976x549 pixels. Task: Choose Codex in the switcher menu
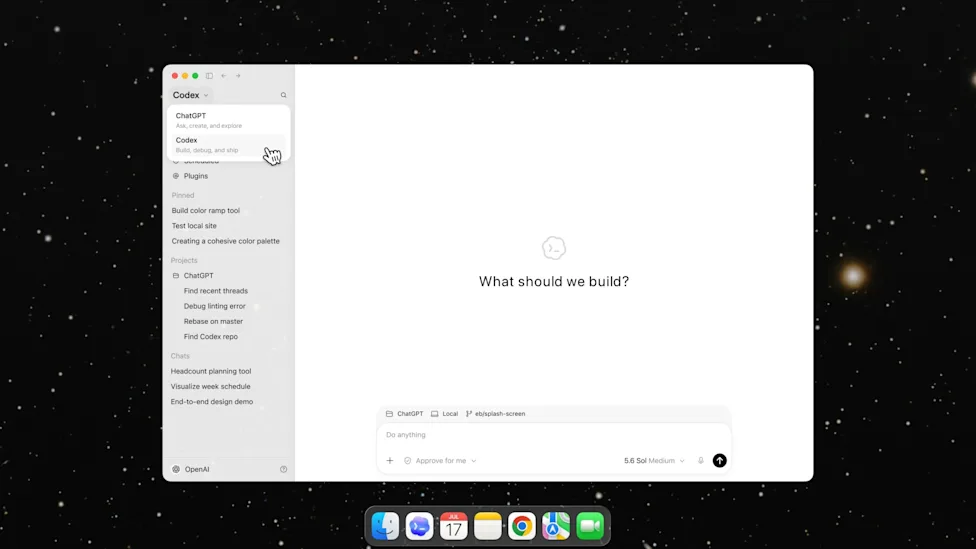(228, 144)
